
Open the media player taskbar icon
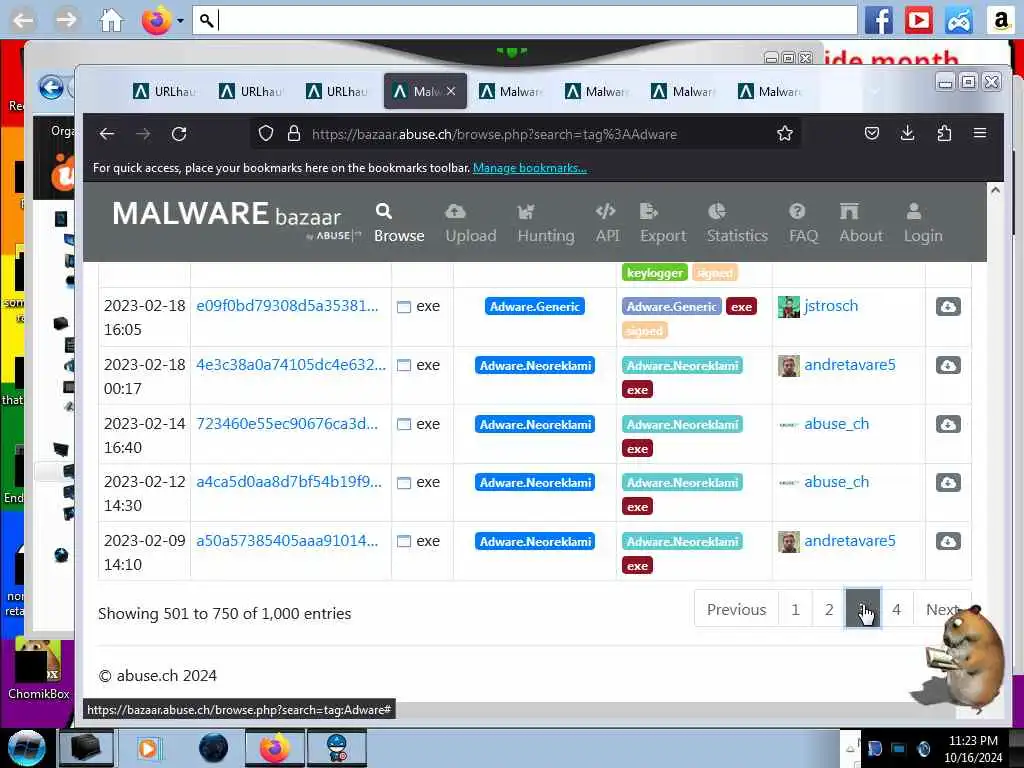click(148, 748)
